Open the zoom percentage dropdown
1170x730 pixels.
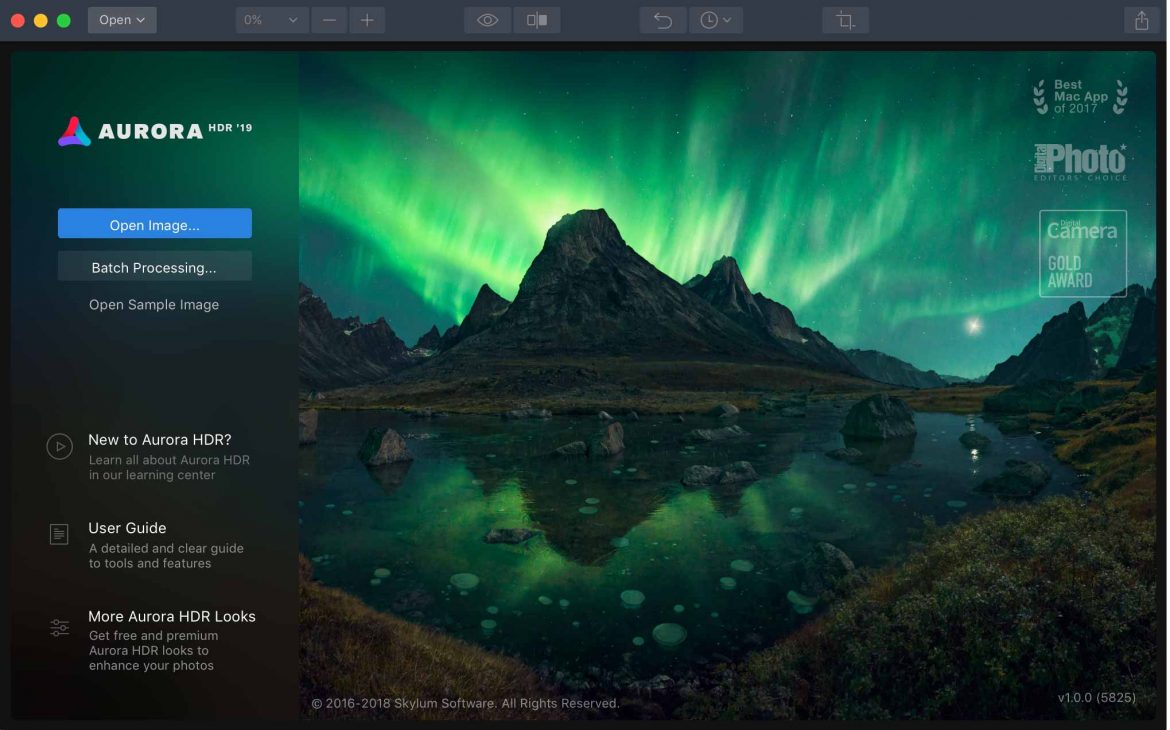click(272, 20)
